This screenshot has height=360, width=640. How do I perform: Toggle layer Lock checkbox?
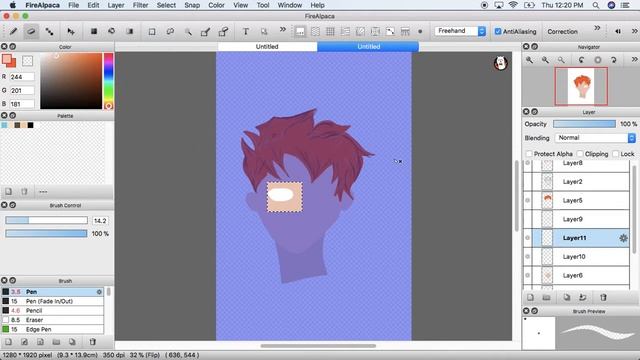(x=616, y=154)
